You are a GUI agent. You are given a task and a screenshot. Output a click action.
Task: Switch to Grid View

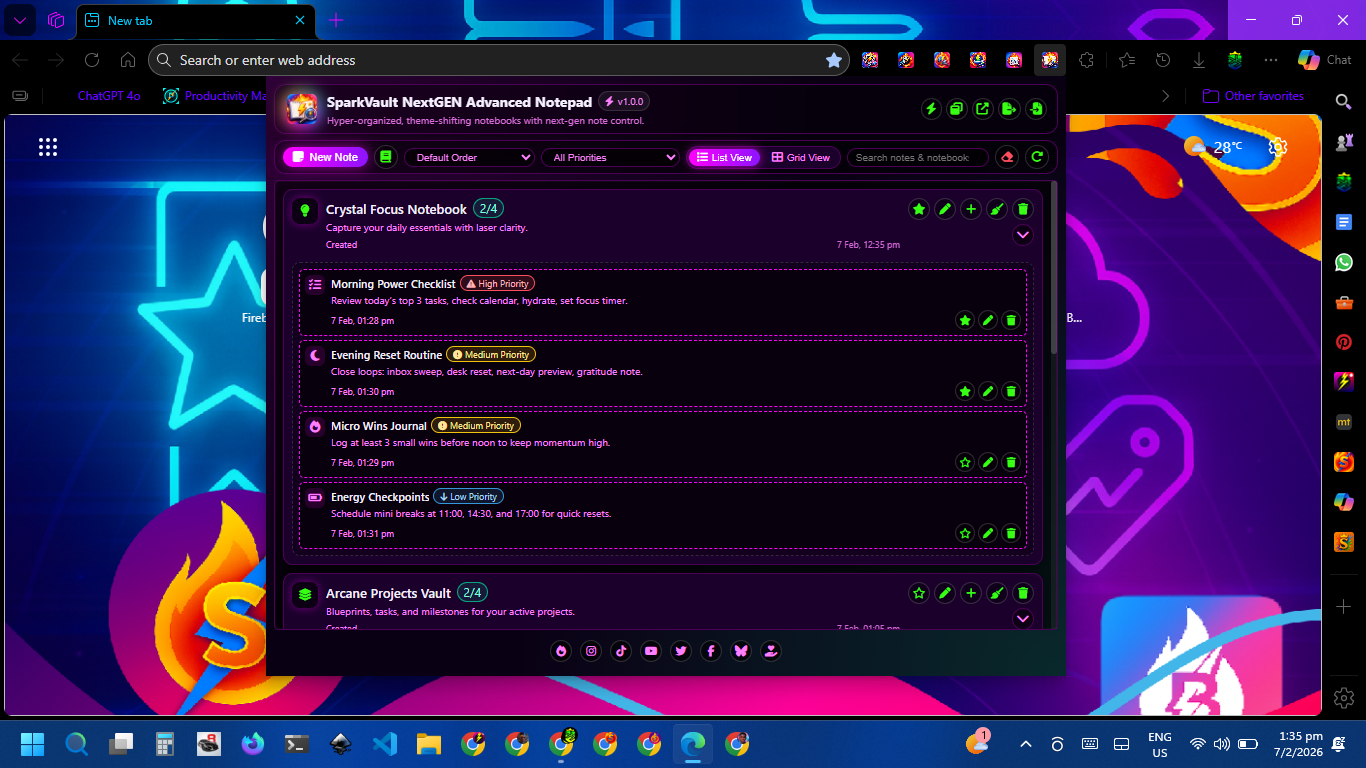pos(801,157)
